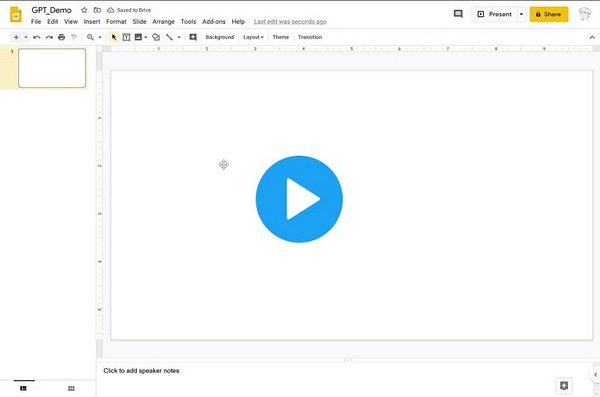Open the move to folder icon
This screenshot has height=397, width=600.
pyautogui.click(x=97, y=10)
